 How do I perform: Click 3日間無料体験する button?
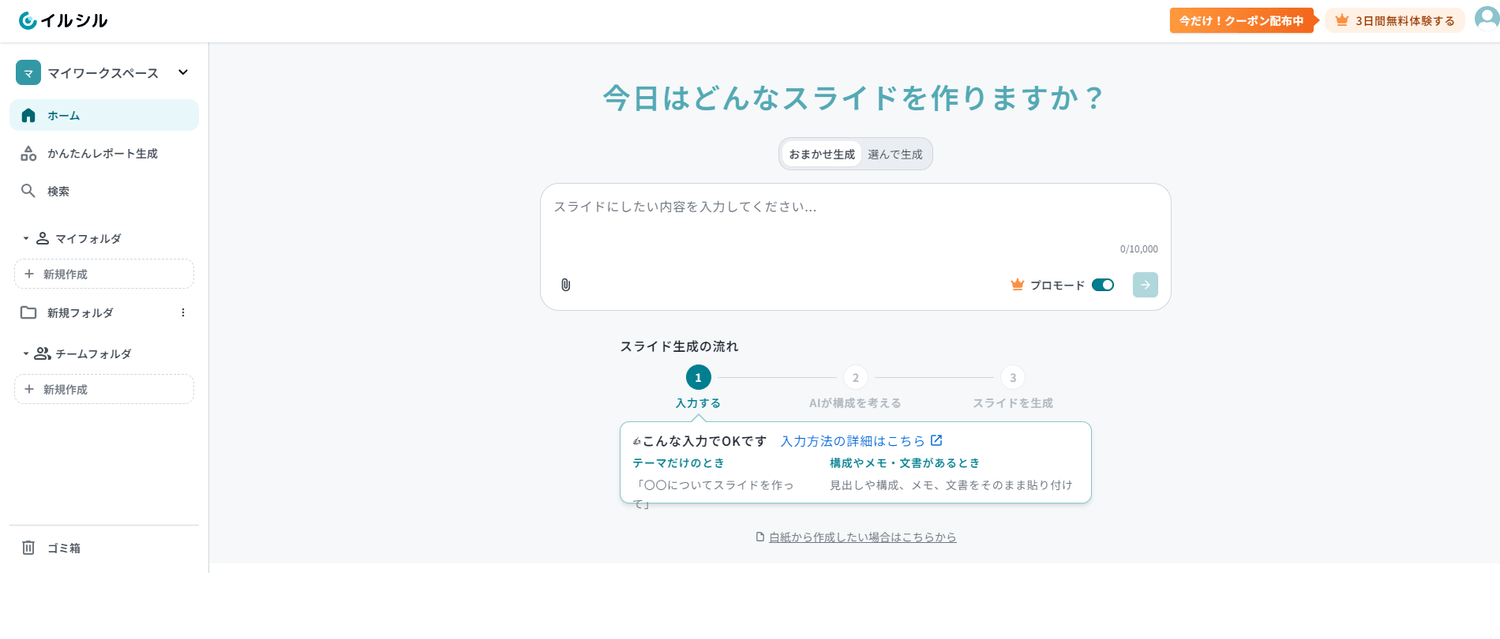coord(1395,20)
